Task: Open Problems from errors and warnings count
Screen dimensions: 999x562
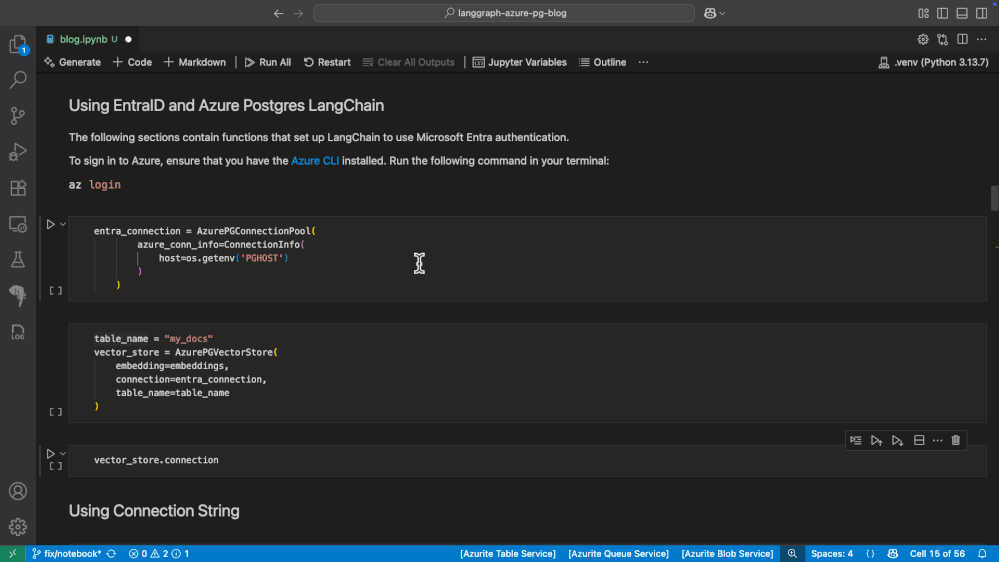Action: 159,554
